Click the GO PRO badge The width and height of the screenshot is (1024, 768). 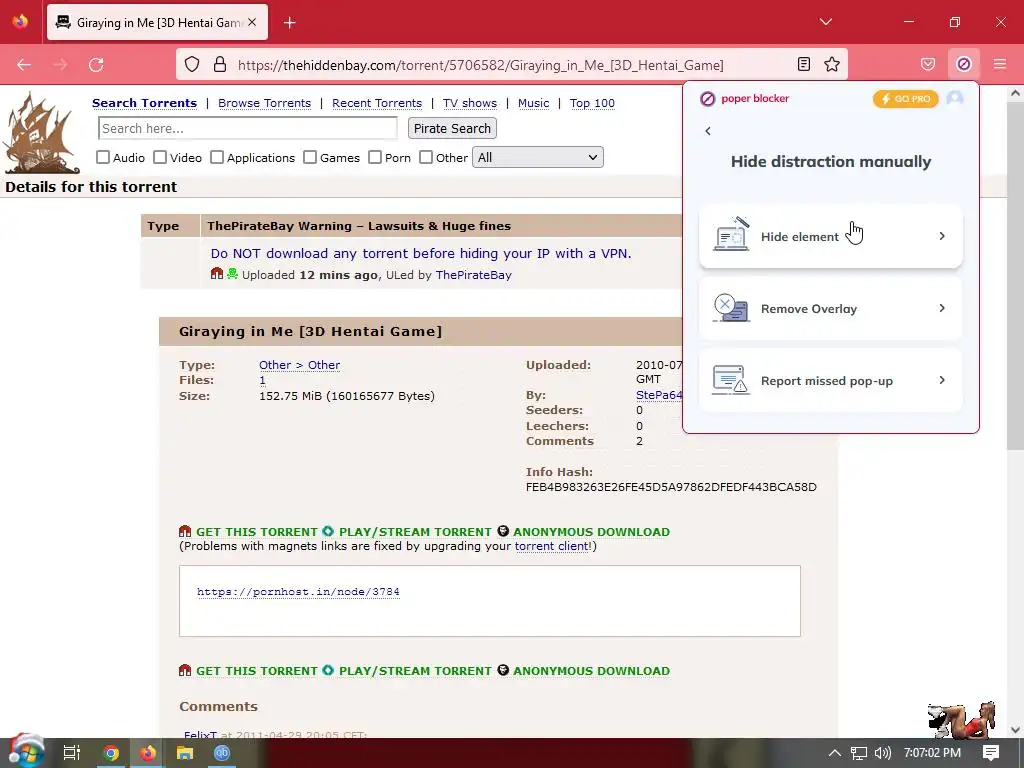point(905,99)
